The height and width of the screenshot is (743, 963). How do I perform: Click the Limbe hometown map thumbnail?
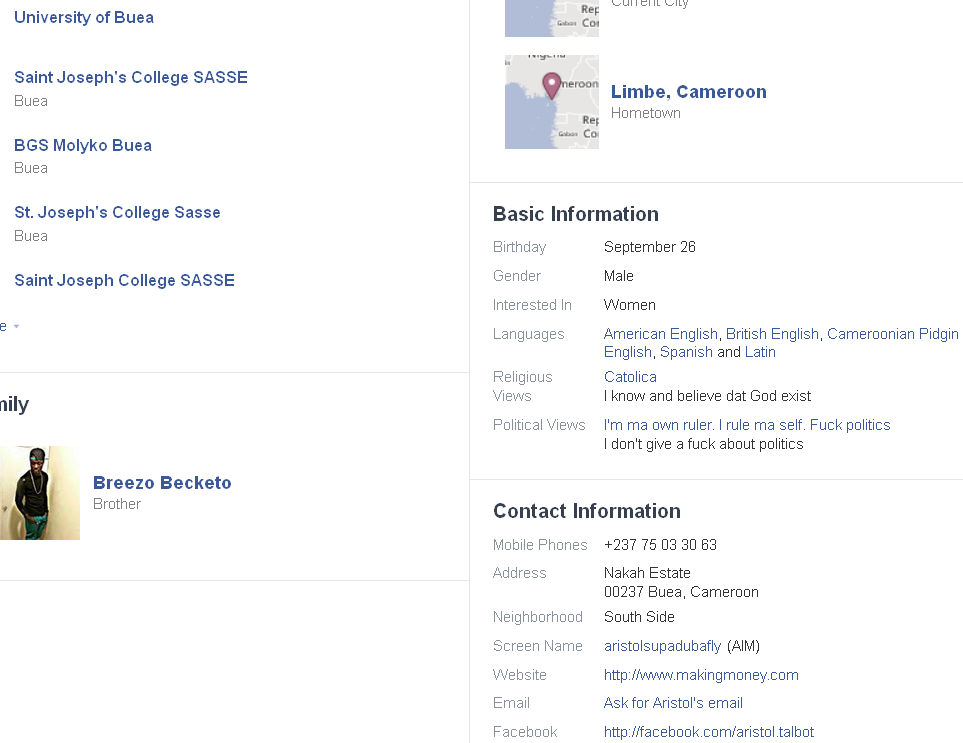coord(552,102)
